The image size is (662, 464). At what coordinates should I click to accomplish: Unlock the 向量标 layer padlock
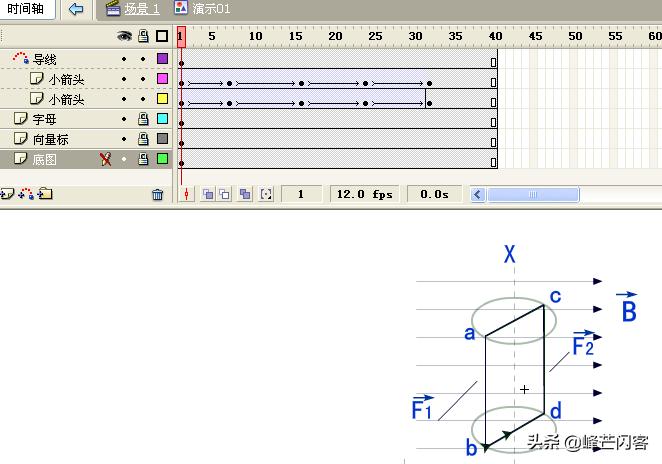[x=144, y=139]
